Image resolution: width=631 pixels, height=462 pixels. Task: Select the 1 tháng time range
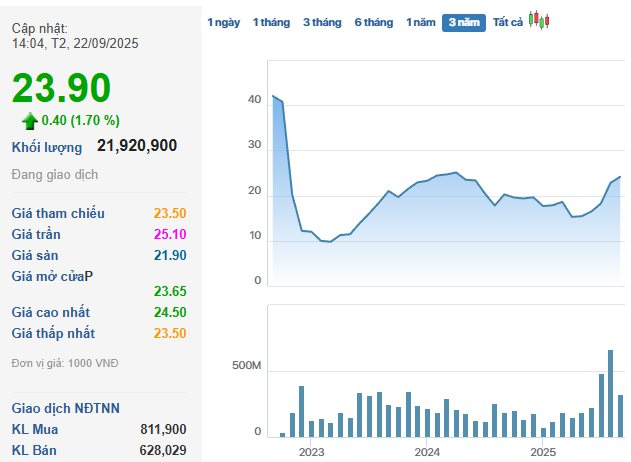click(x=270, y=22)
